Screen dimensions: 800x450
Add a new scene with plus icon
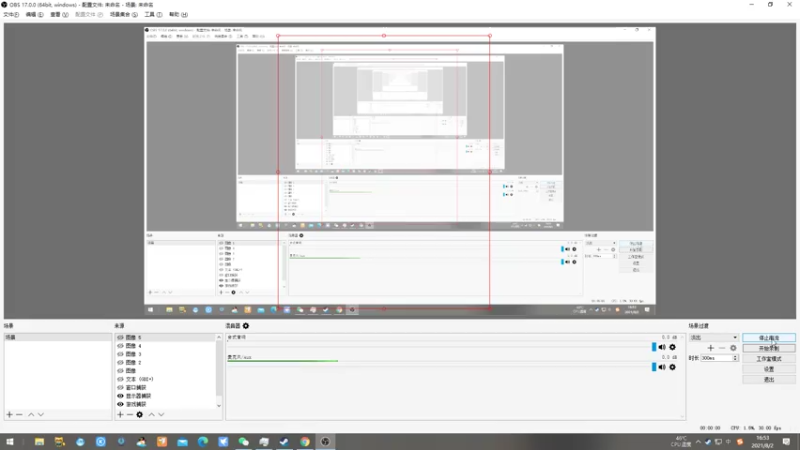pos(9,415)
